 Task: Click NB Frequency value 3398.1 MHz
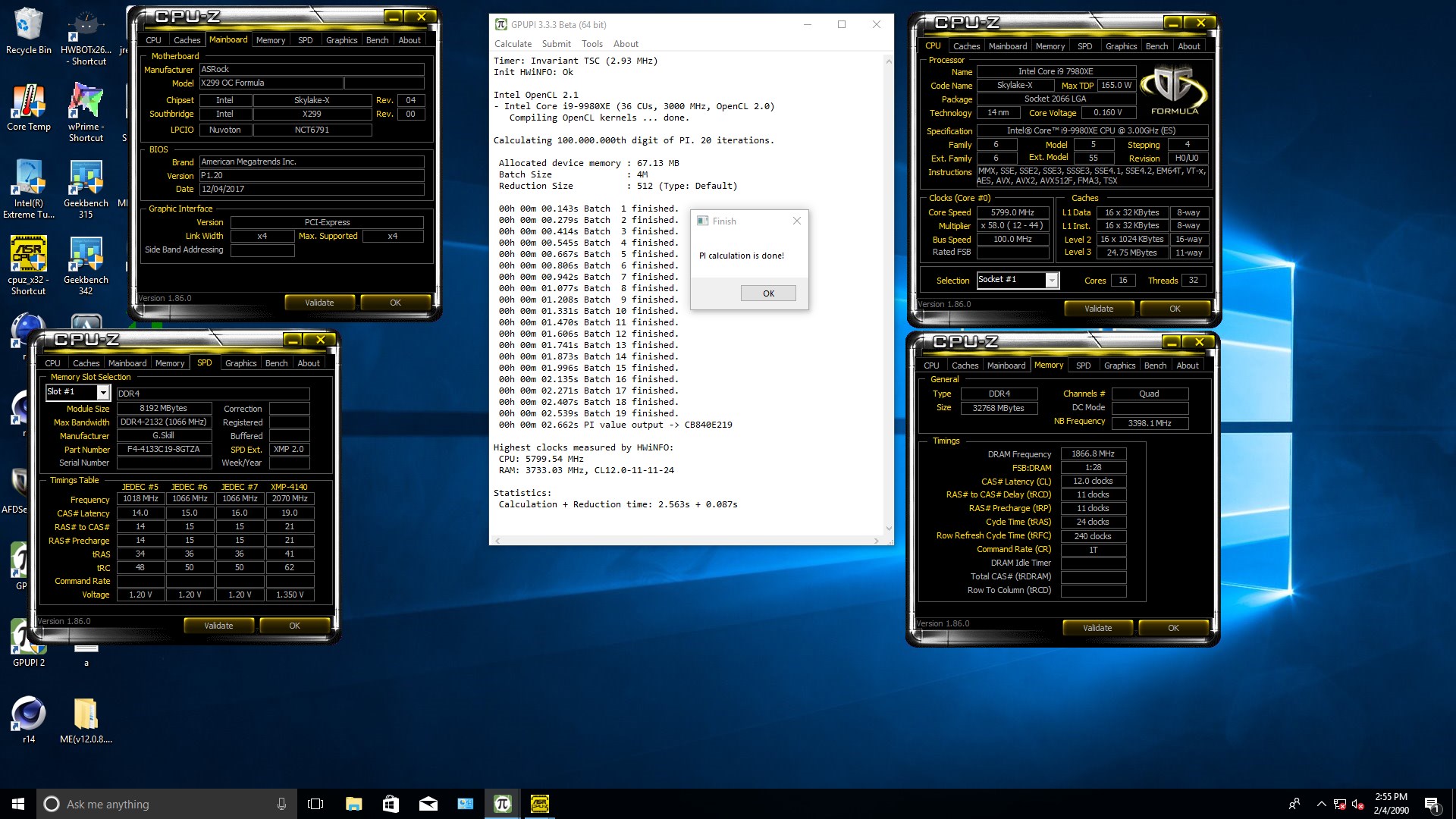pyautogui.click(x=1150, y=423)
